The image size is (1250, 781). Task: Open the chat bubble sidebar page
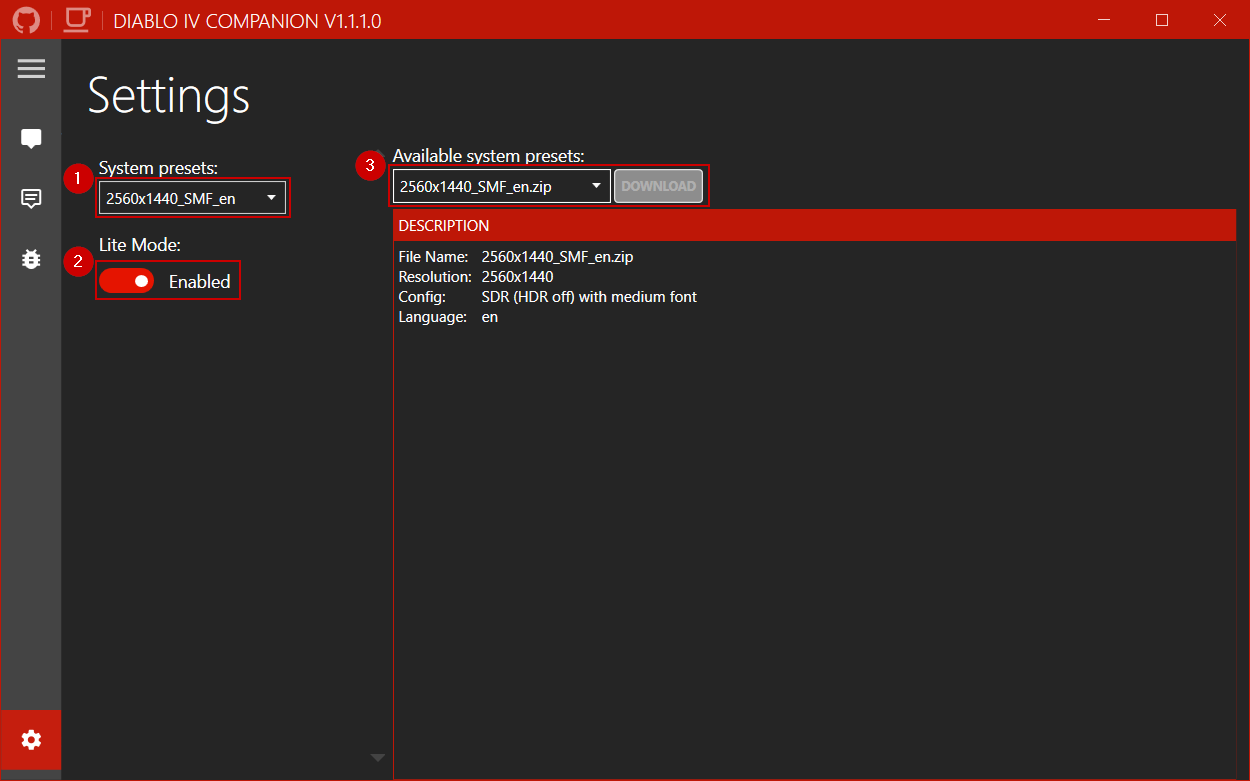click(x=31, y=139)
